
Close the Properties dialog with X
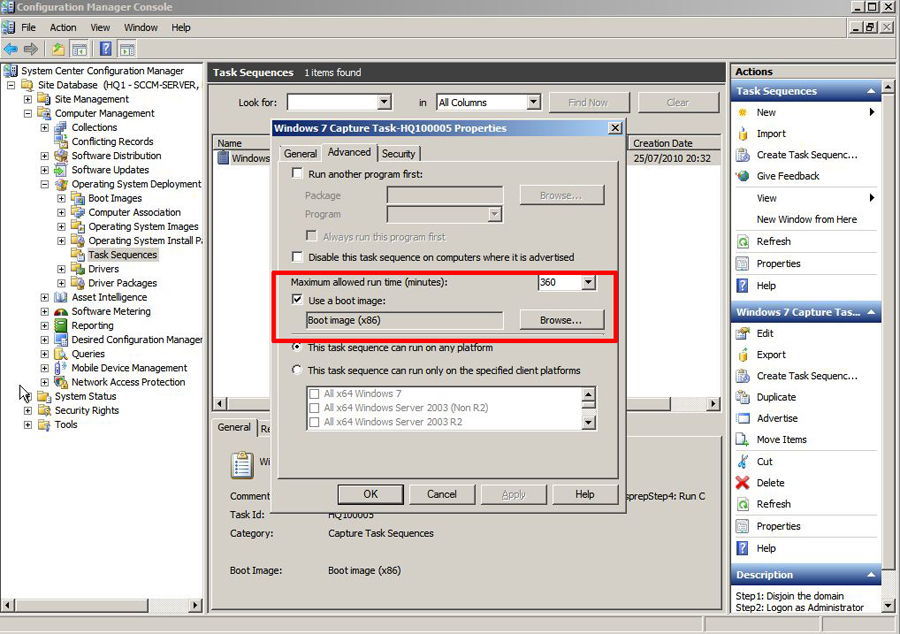coord(615,128)
